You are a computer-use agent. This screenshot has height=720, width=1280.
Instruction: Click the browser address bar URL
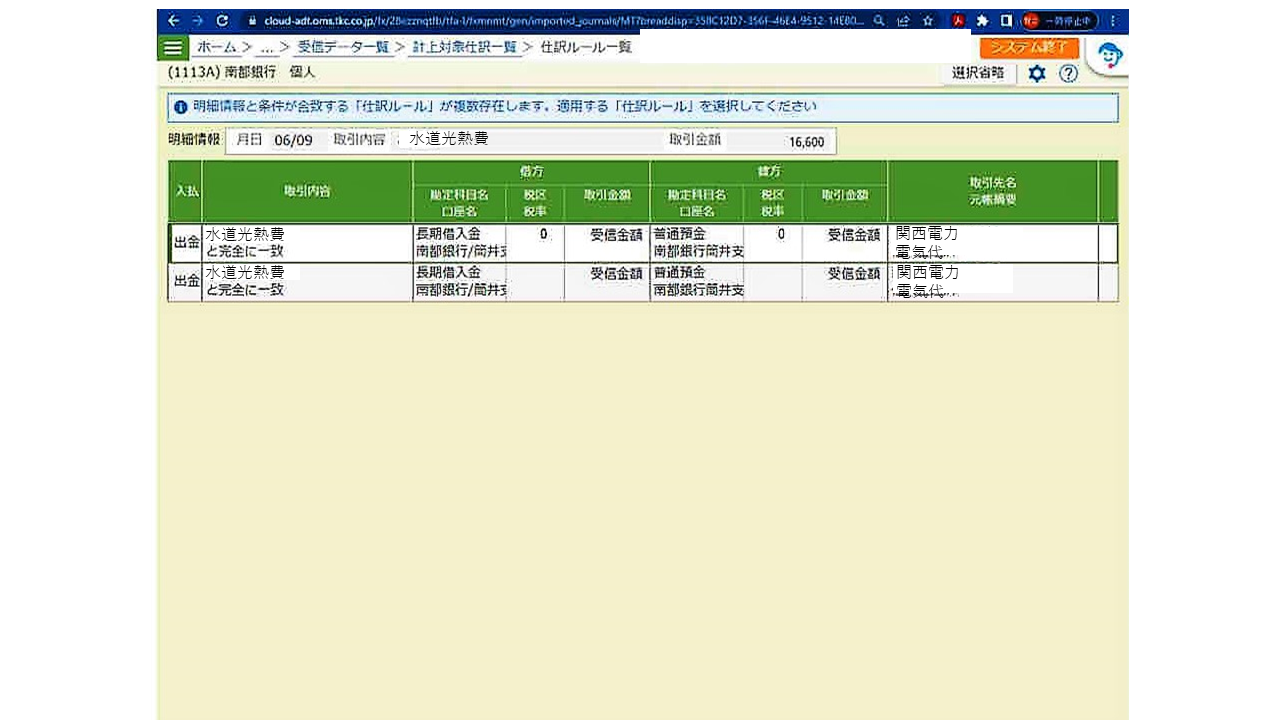tap(560, 20)
